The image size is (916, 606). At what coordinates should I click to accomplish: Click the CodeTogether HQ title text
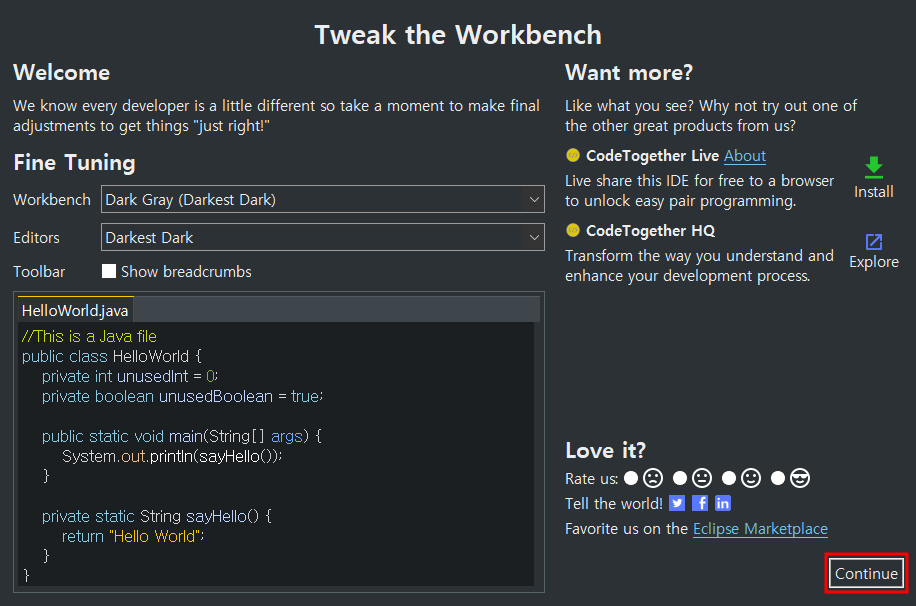tap(650, 231)
